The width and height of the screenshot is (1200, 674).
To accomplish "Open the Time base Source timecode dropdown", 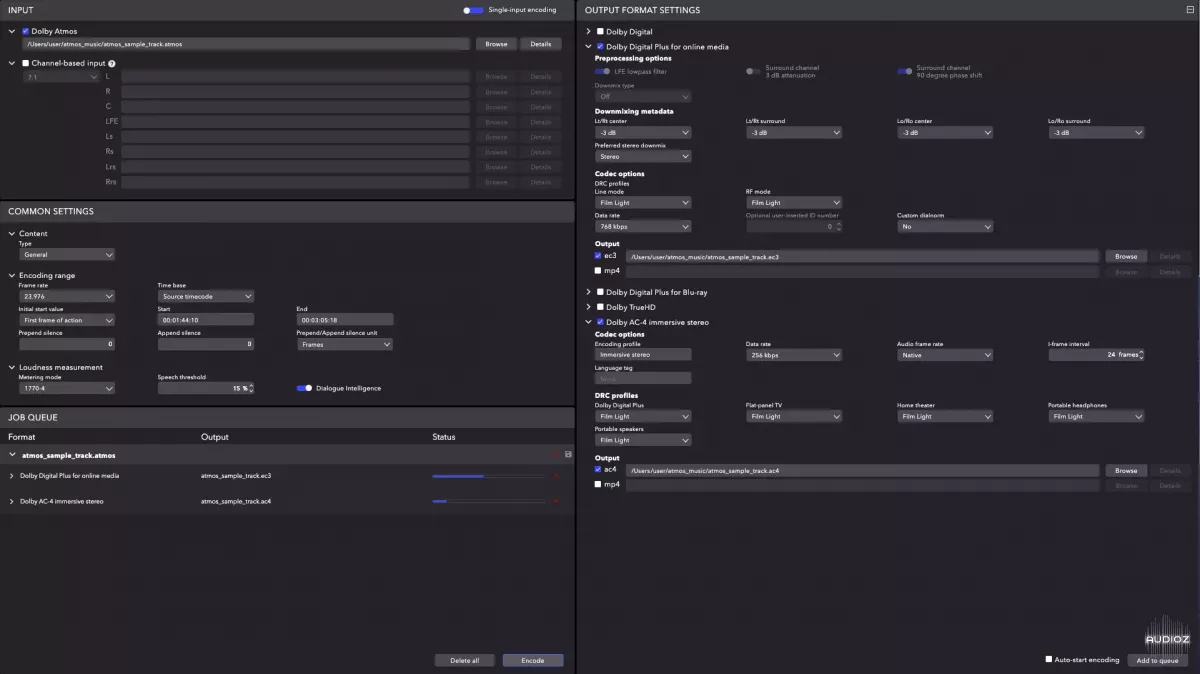I will point(206,296).
